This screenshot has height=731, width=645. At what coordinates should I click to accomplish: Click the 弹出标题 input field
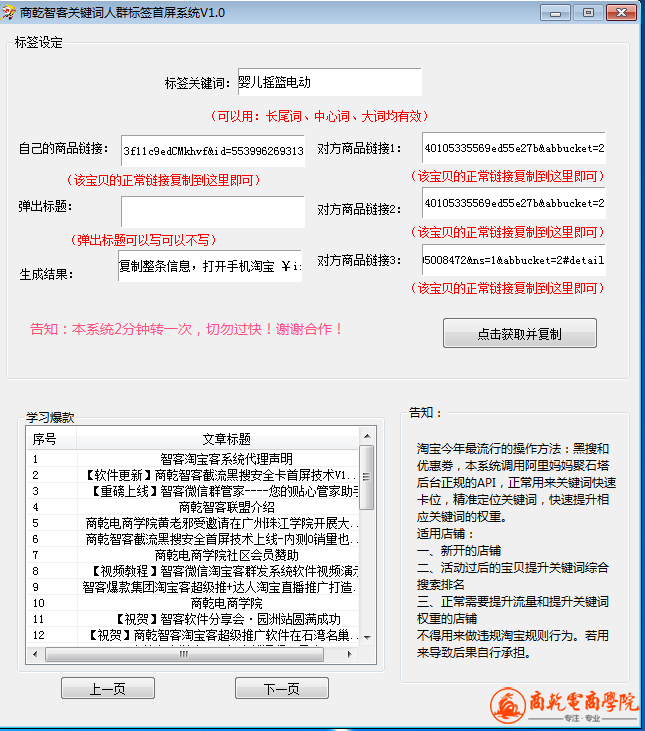pyautogui.click(x=213, y=212)
